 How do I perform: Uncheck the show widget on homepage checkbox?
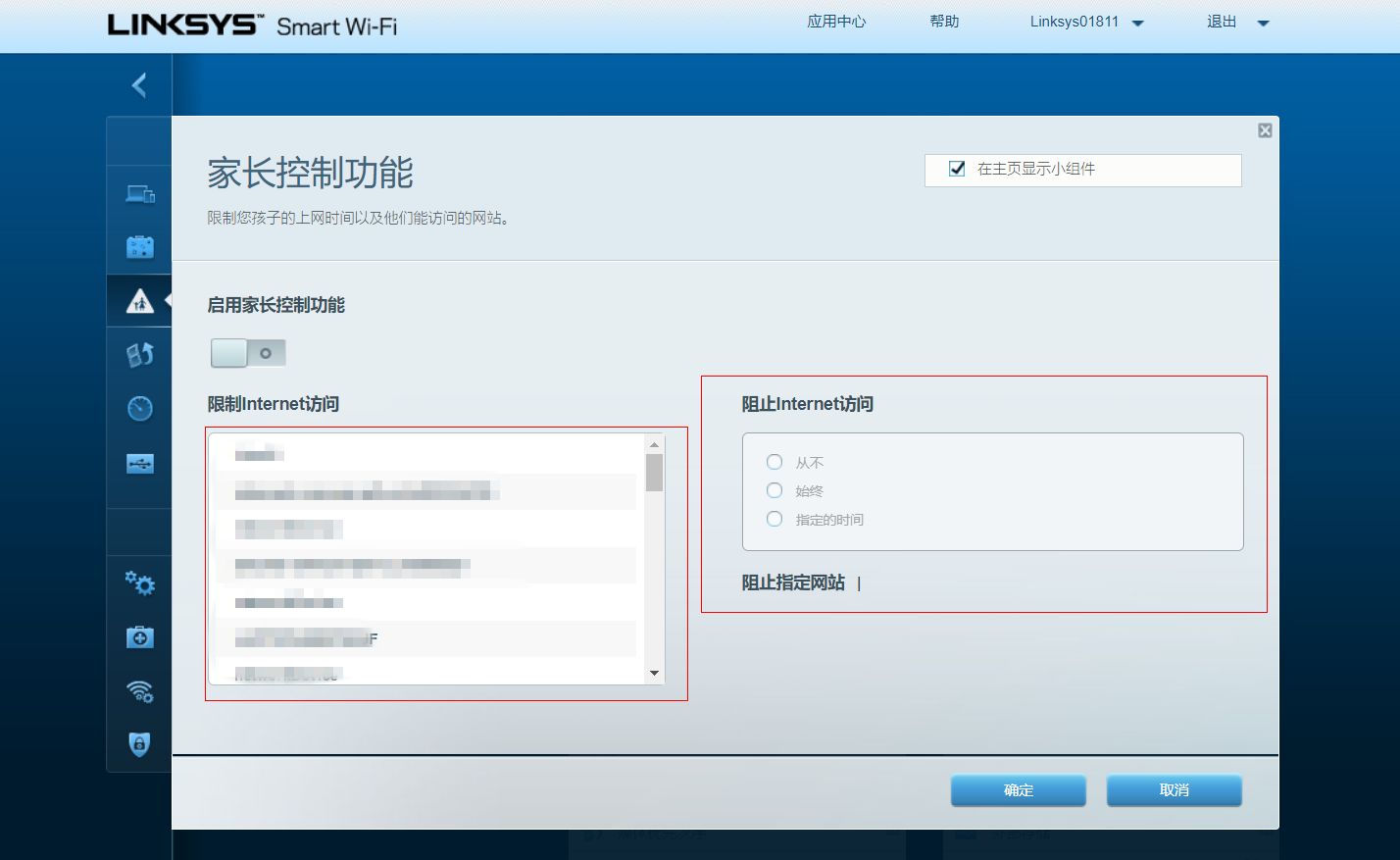(957, 169)
